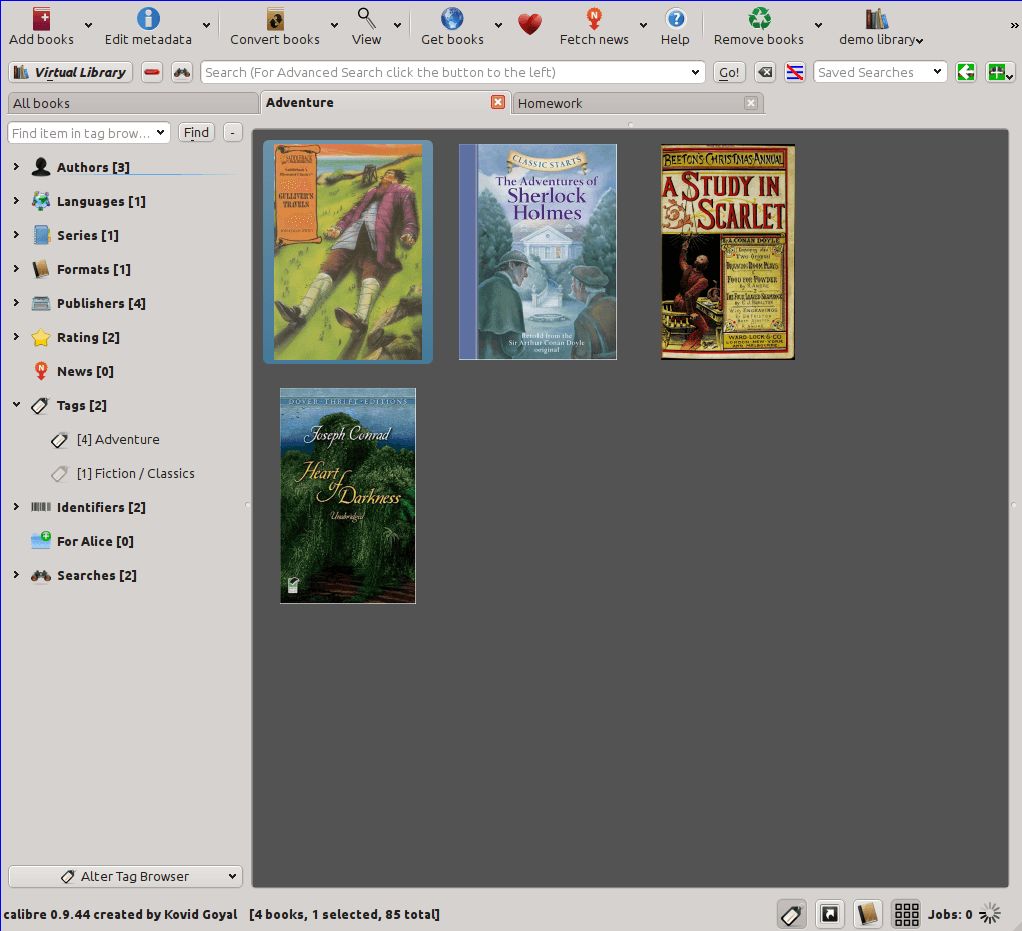The image size is (1022, 931).
Task: Toggle the book details panel button
Action: 868,914
